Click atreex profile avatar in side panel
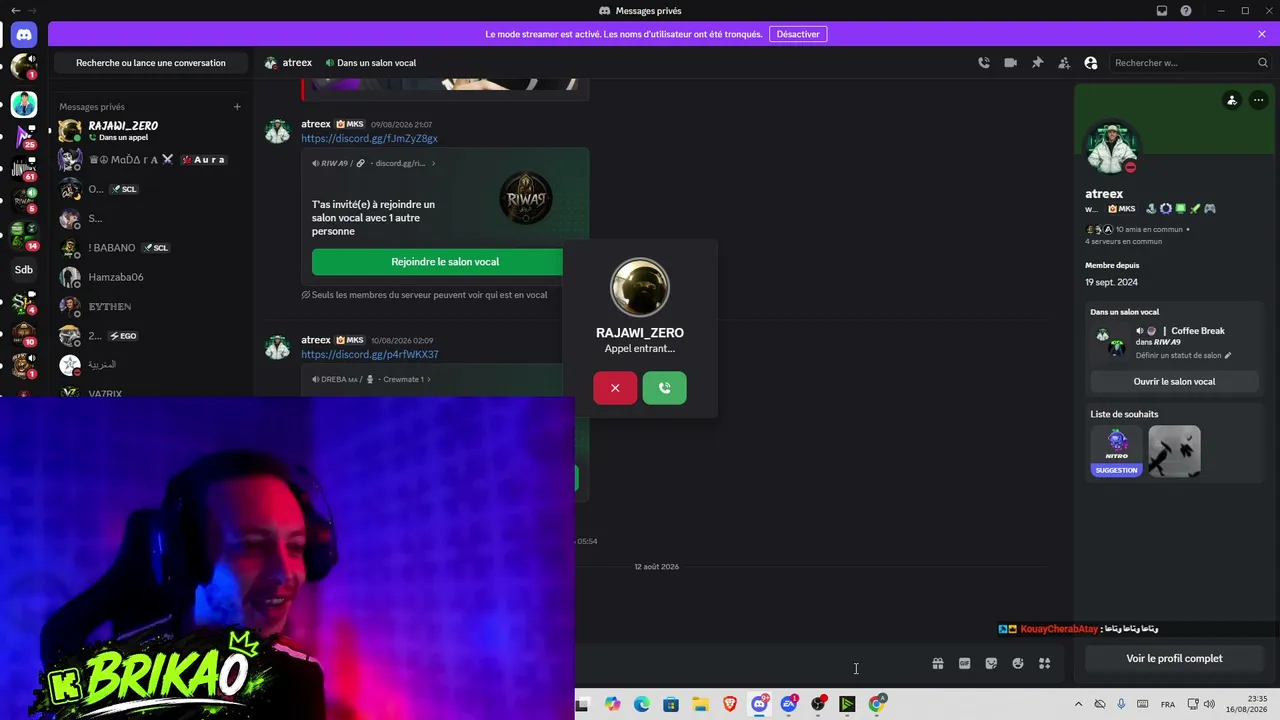The image size is (1280, 720). point(1112,148)
